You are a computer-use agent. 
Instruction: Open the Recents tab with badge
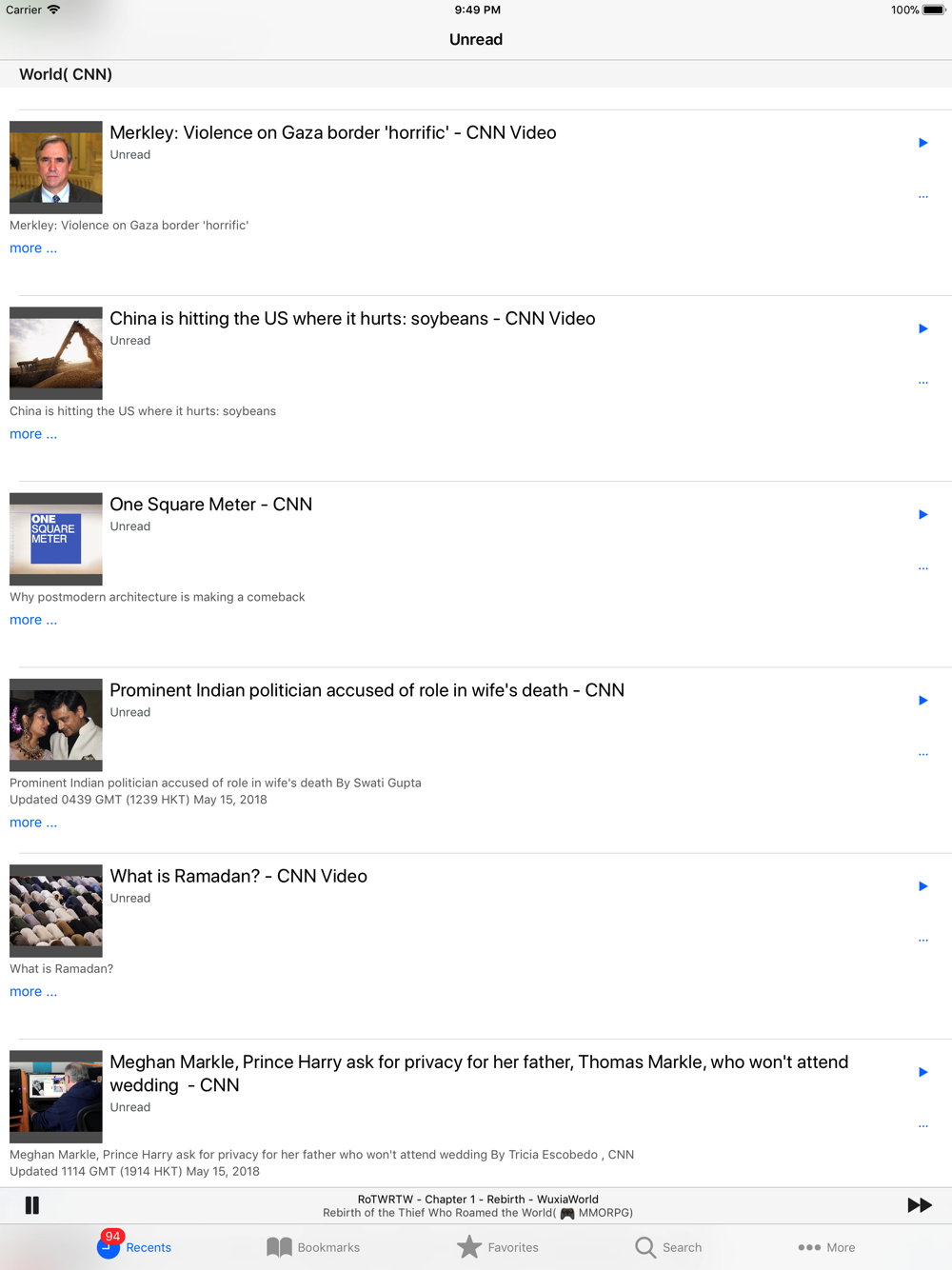(x=134, y=1245)
